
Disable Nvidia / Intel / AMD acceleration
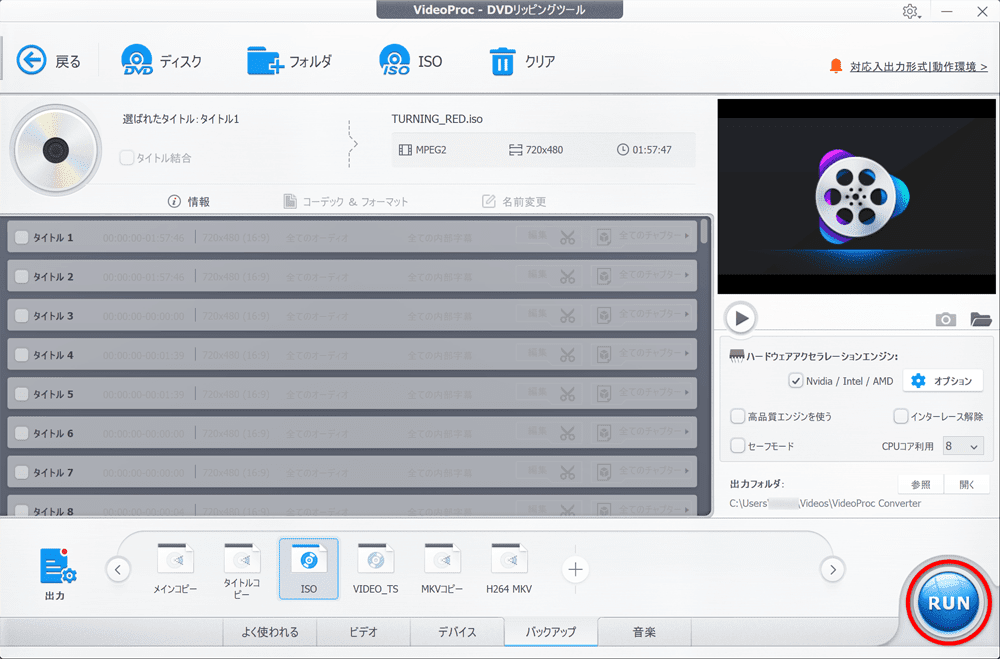(796, 381)
